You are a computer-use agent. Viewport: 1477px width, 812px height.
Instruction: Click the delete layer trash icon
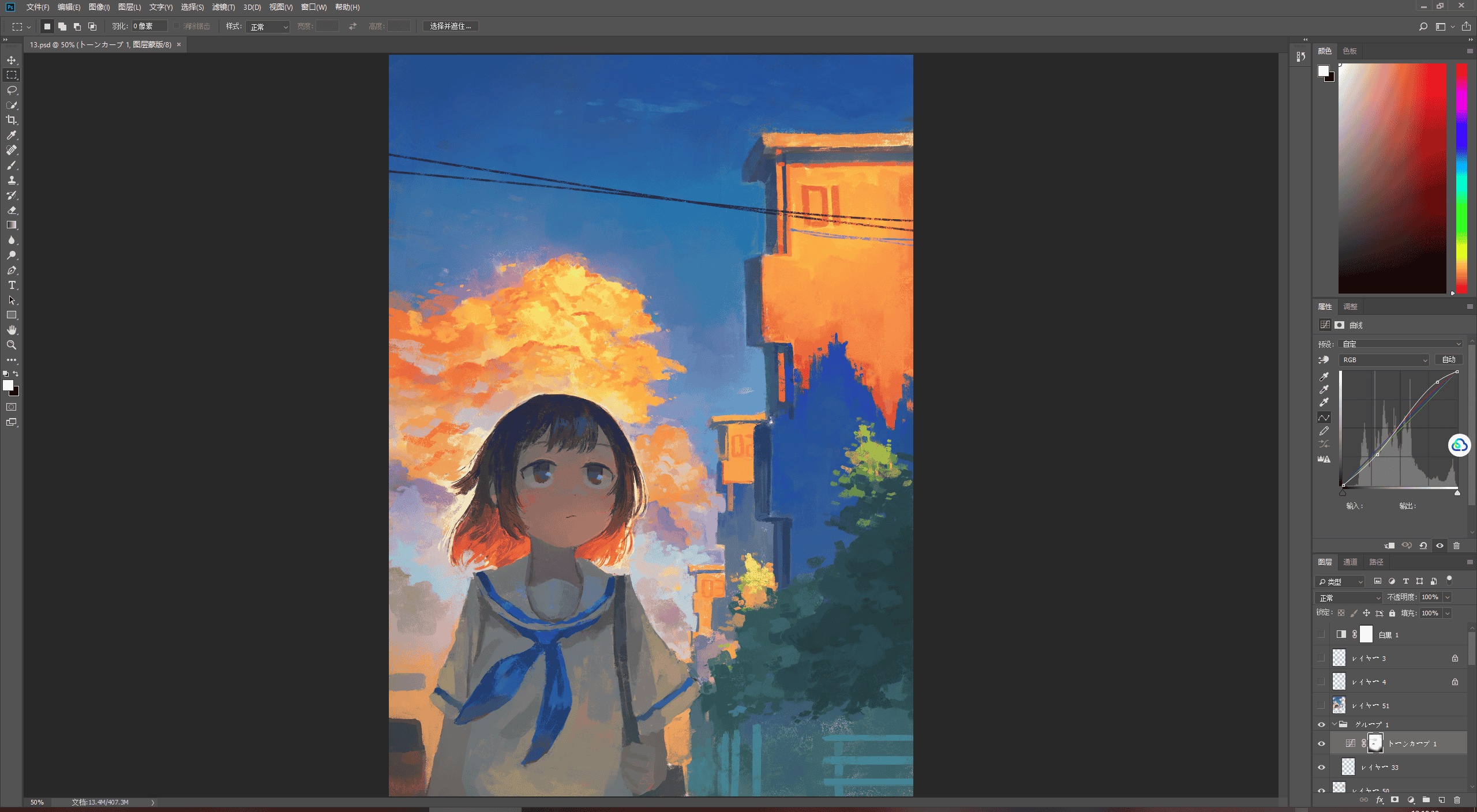[1457, 800]
